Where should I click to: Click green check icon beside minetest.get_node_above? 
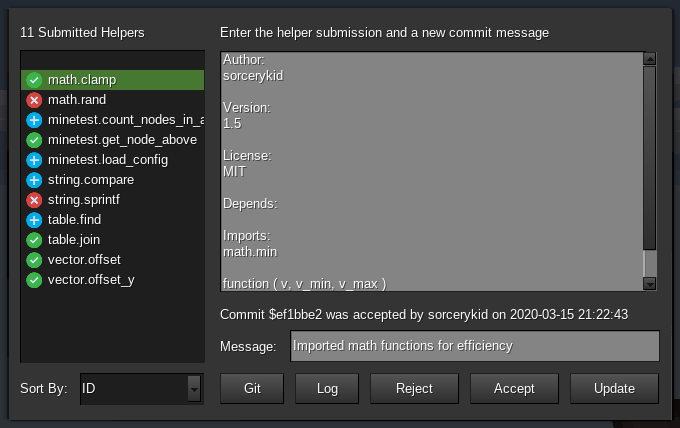pyautogui.click(x=34, y=140)
